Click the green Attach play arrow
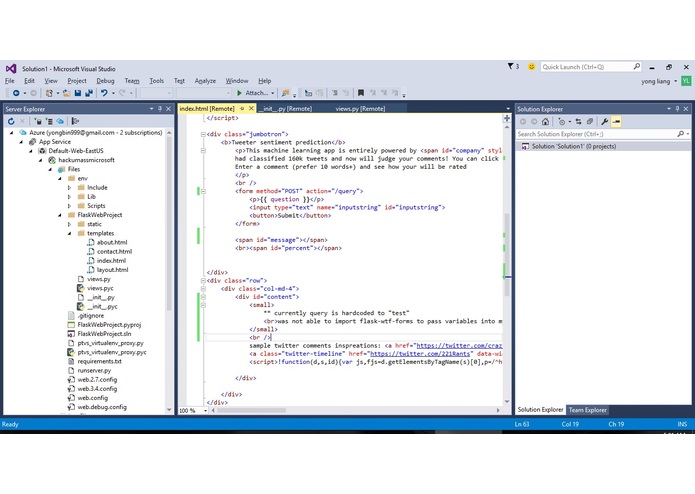This screenshot has height=494, width=695. pyautogui.click(x=239, y=93)
